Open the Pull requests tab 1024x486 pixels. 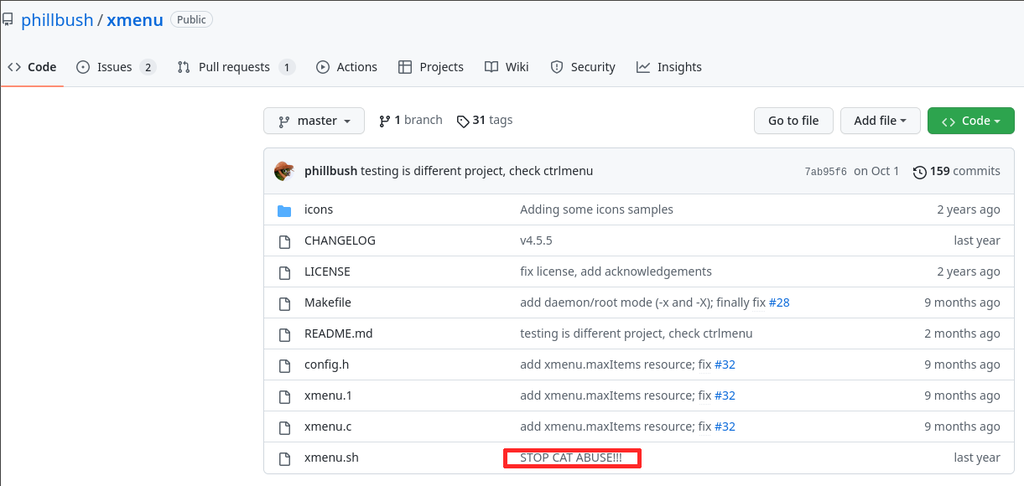click(235, 67)
